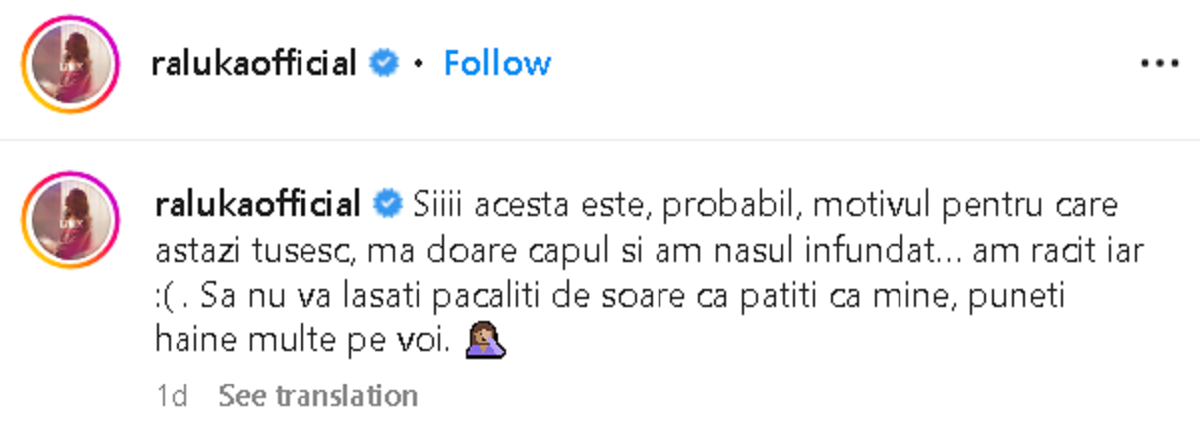This screenshot has height=438, width=1200.
Task: Open the ralukaofficial username in the header
Action: tap(253, 64)
